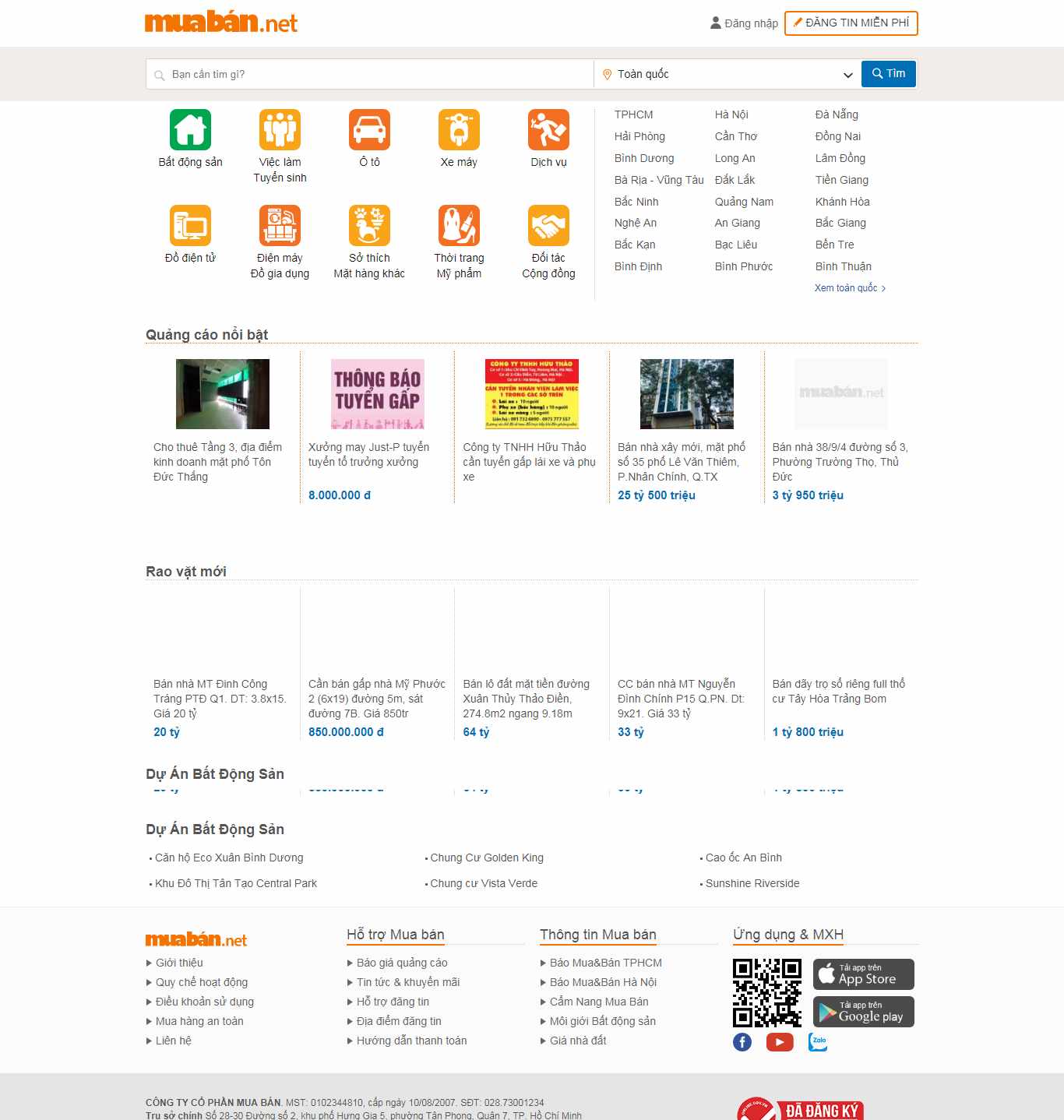Open the Ô tô category
The width and height of the screenshot is (1064, 1120).
tap(370, 131)
